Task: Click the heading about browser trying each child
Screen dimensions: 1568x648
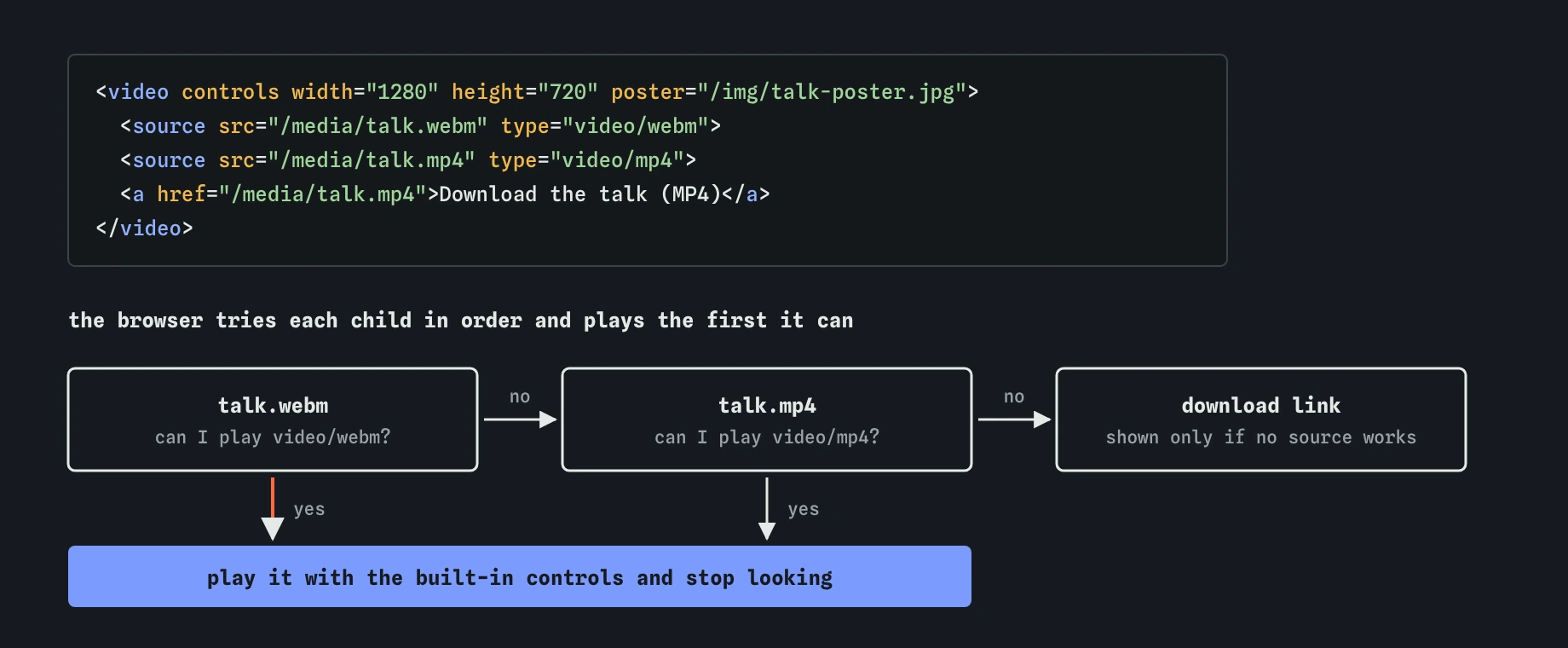Action: click(x=461, y=321)
